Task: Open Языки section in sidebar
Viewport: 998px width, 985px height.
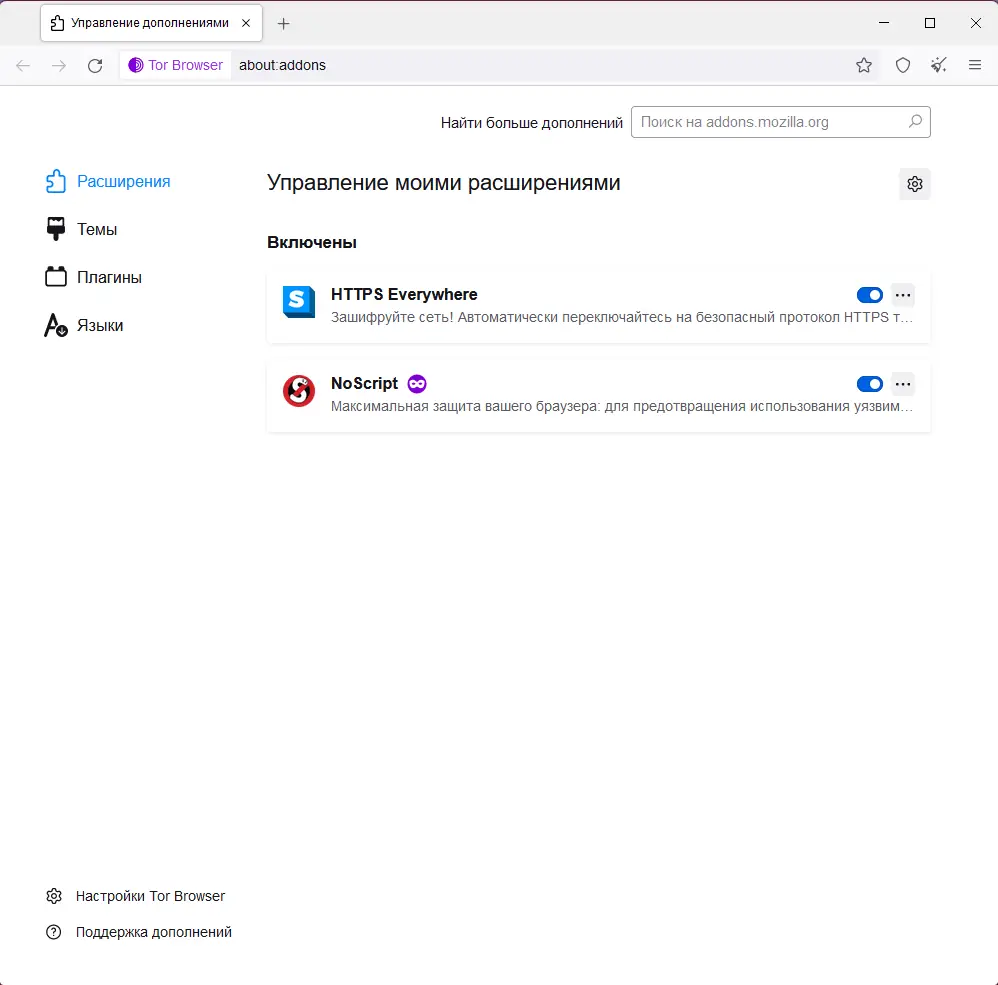Action: tap(84, 325)
